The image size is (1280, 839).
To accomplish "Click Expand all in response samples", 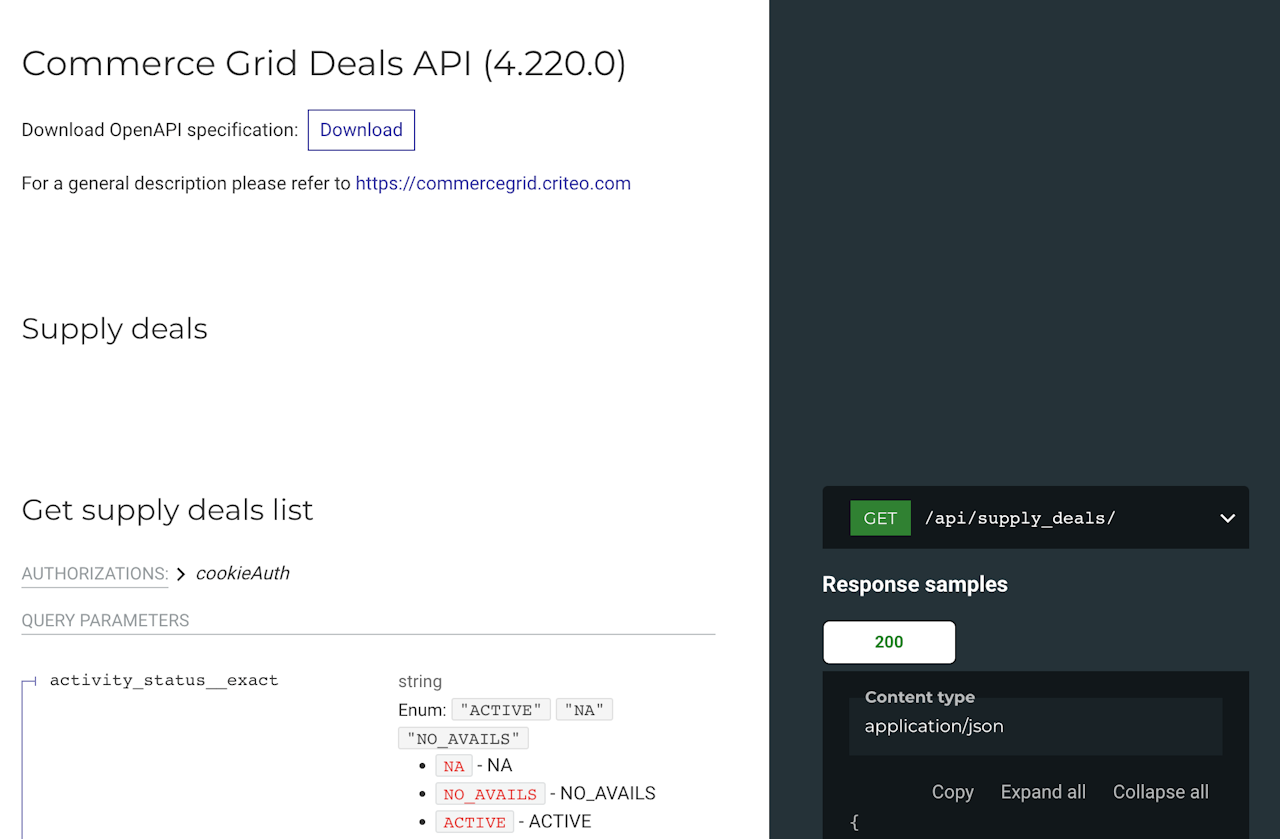I will pos(1043,792).
